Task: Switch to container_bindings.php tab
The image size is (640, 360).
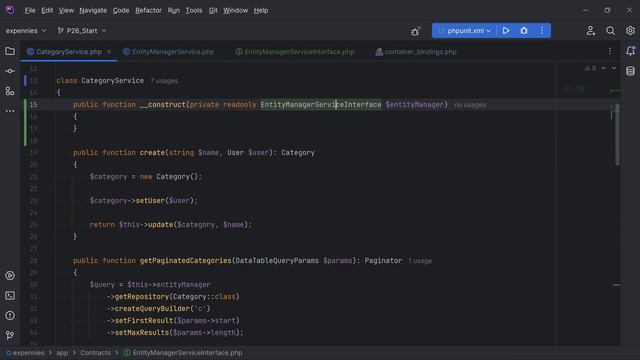Action: click(x=416, y=52)
